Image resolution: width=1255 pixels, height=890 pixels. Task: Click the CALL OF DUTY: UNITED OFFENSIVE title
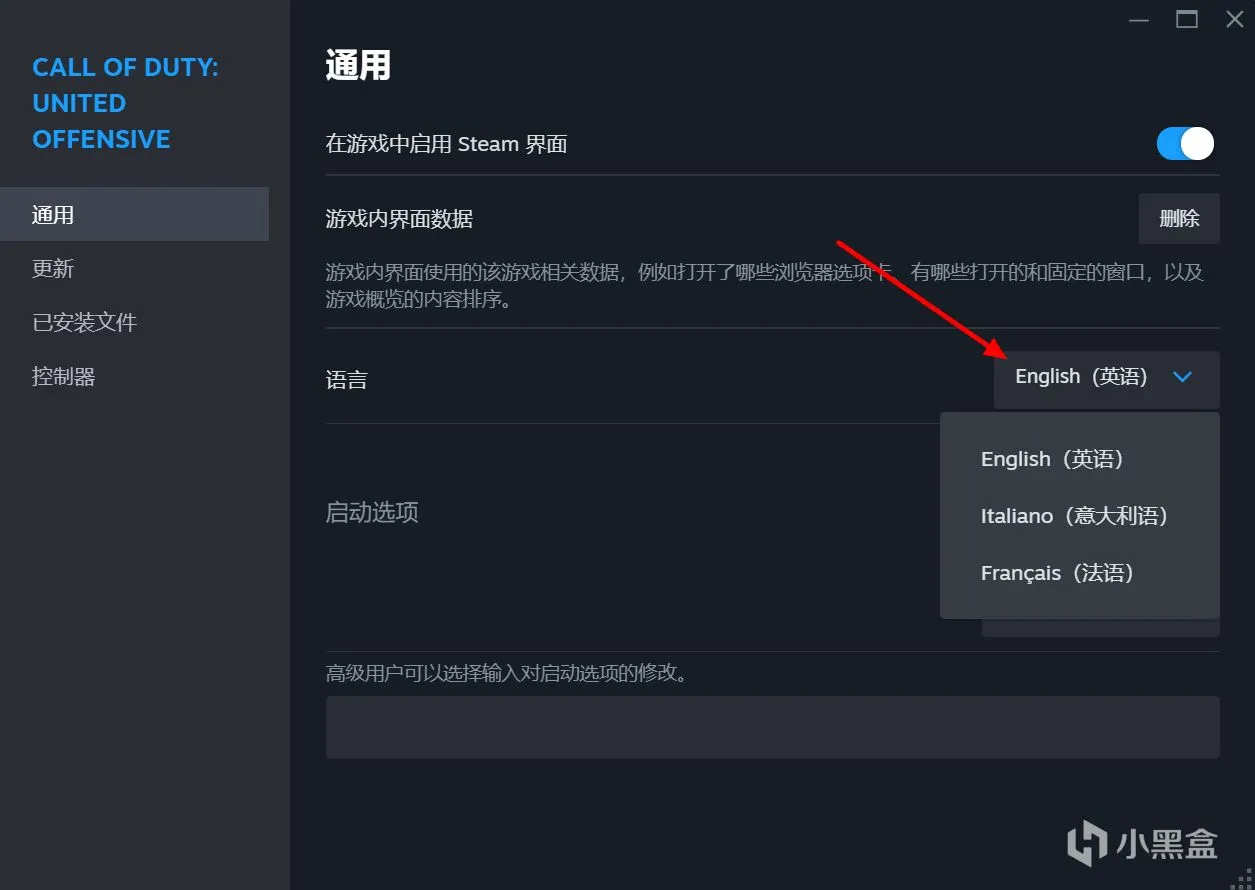point(125,103)
